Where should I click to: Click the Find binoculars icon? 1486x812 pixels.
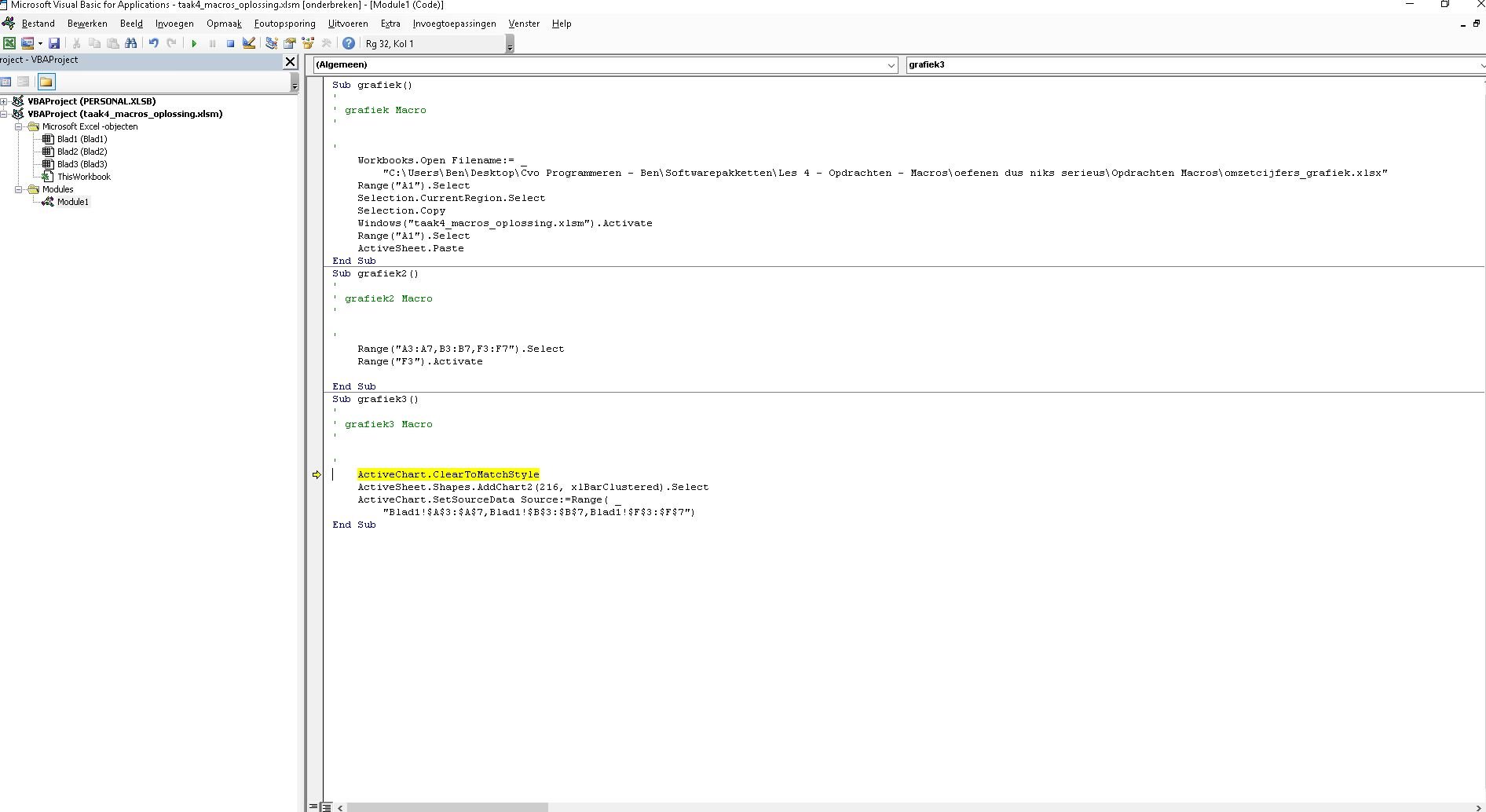(x=131, y=44)
